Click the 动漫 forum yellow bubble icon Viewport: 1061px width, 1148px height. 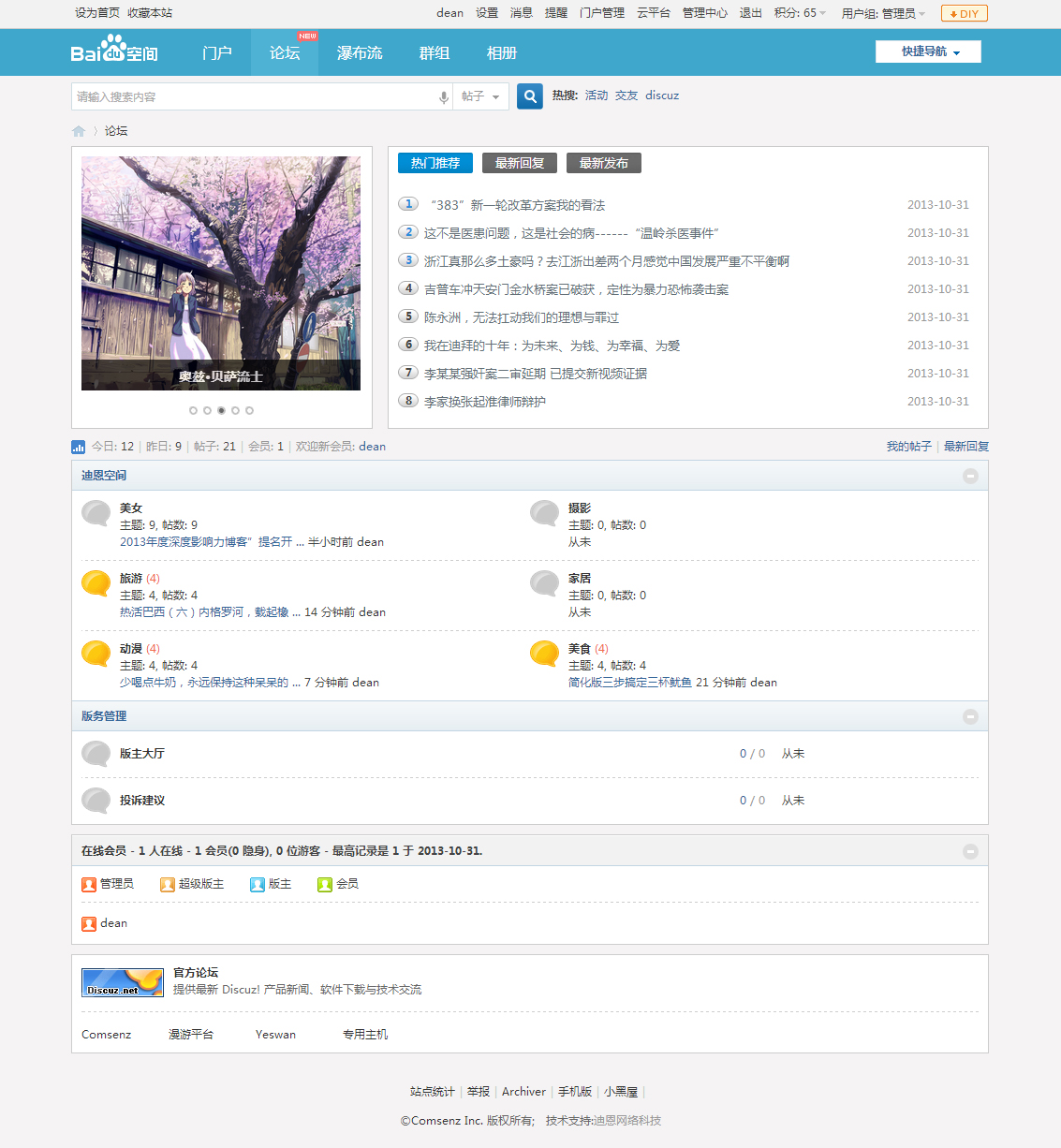96,654
